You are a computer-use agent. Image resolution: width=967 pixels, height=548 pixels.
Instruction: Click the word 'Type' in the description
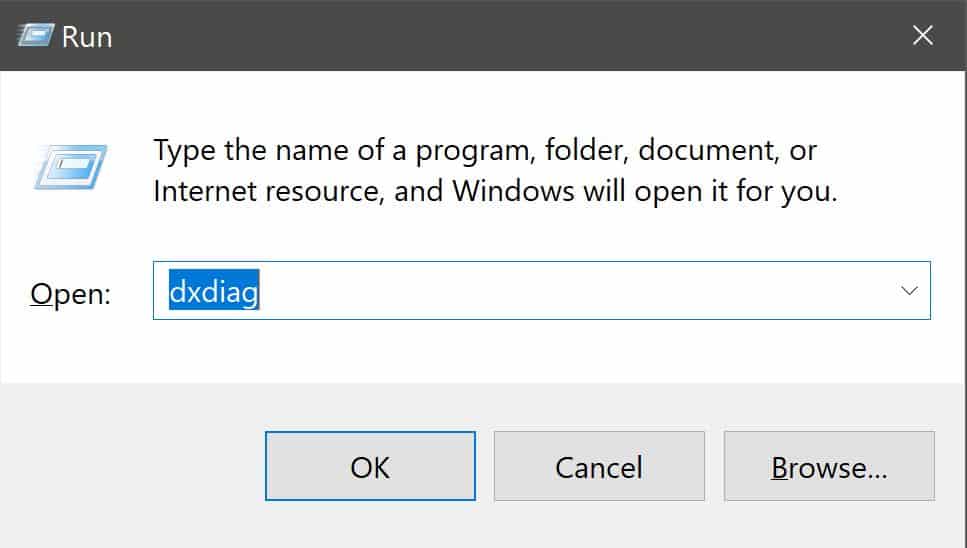coord(184,151)
